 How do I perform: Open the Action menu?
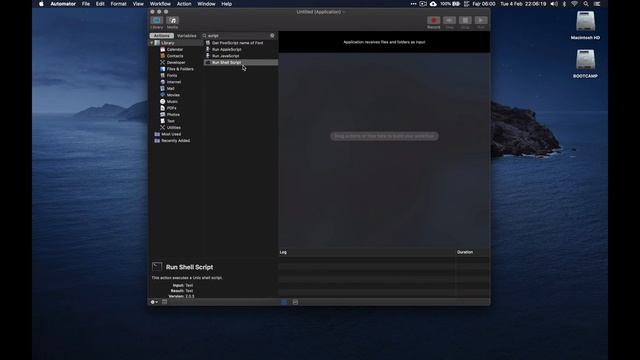(x=184, y=4)
